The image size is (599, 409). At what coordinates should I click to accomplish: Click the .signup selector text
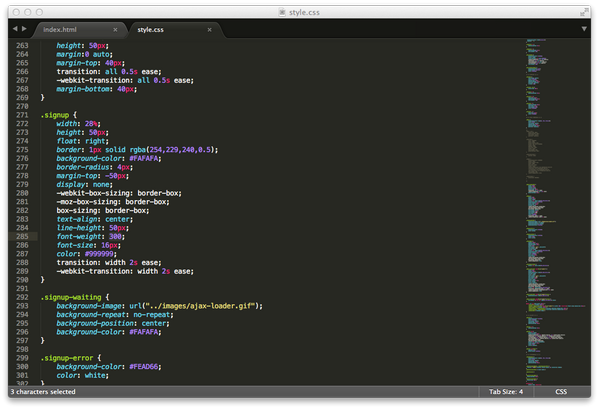55,115
